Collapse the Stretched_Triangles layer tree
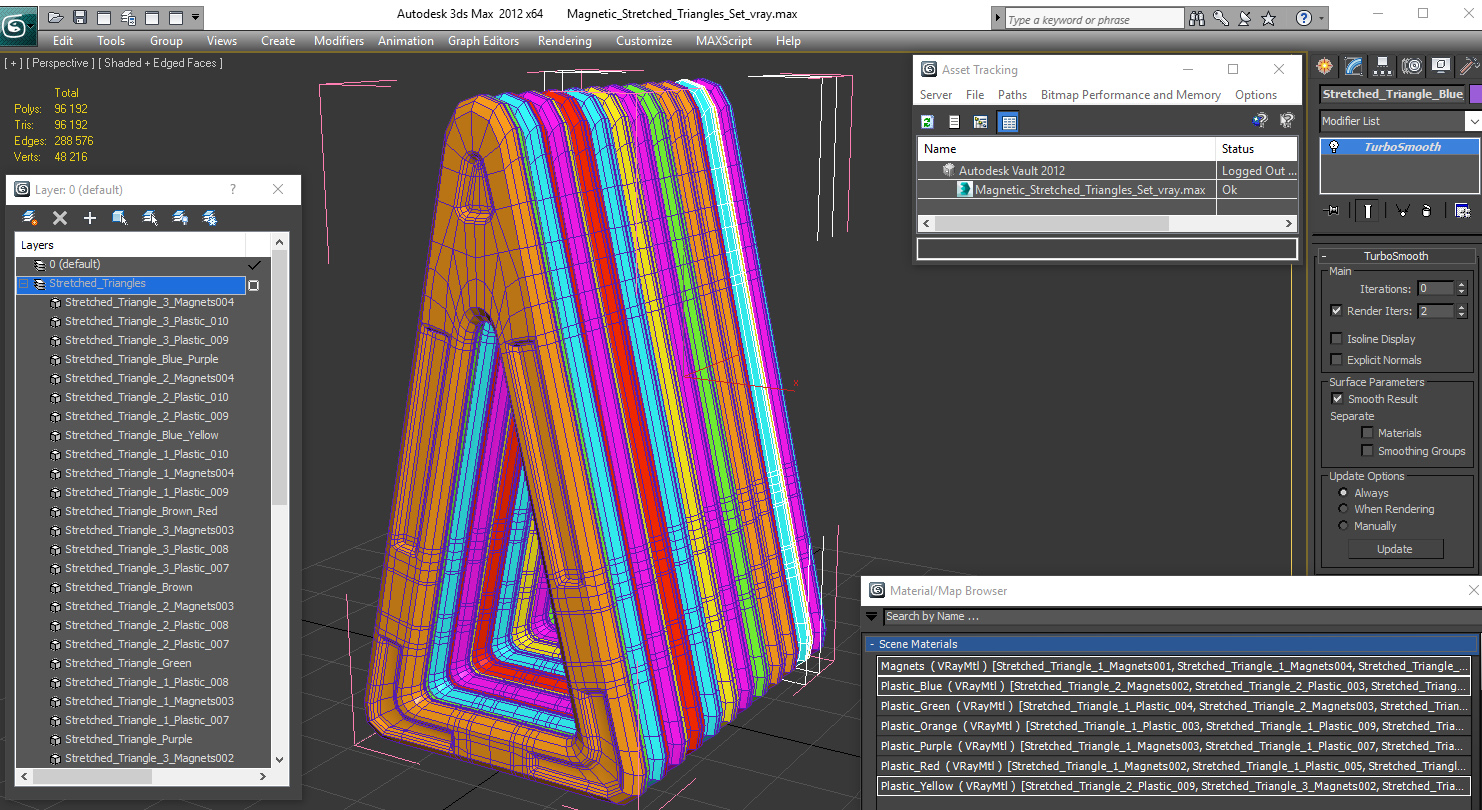 click(x=23, y=284)
